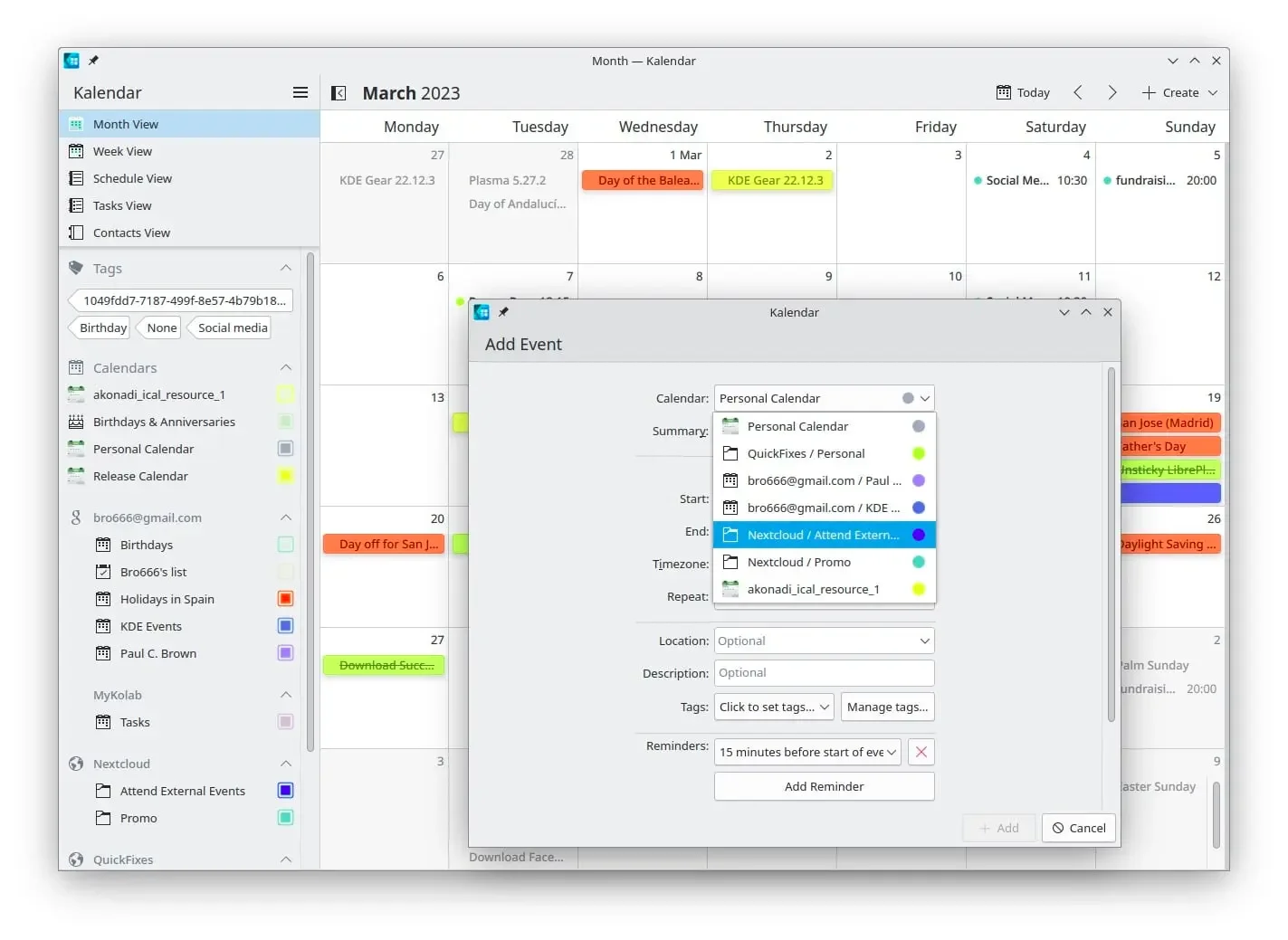This screenshot has height=940, width=1288.
Task: Toggle KDE Events calendar visibility
Action: 285,626
